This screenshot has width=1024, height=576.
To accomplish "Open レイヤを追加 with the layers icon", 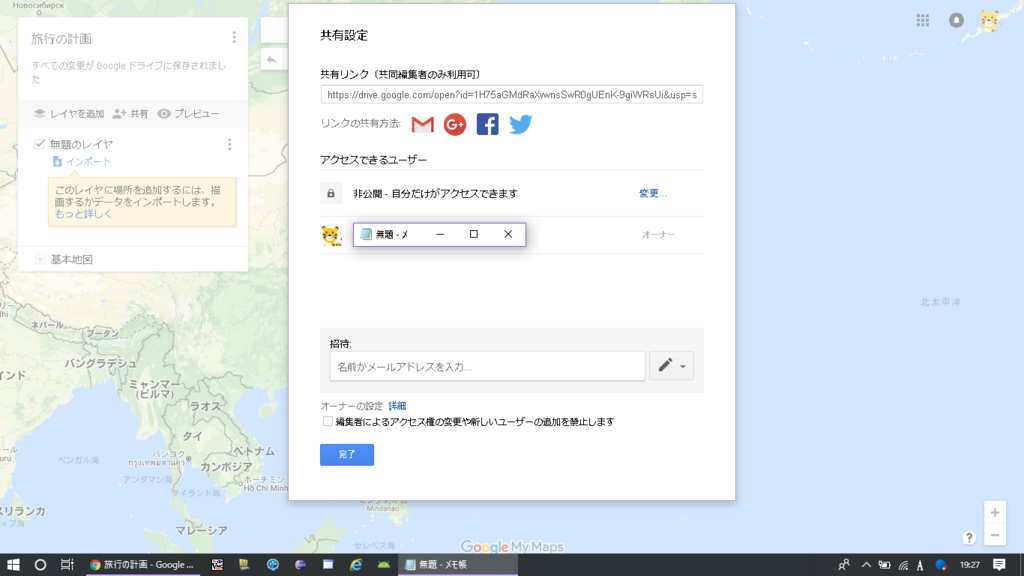I will click(38, 113).
